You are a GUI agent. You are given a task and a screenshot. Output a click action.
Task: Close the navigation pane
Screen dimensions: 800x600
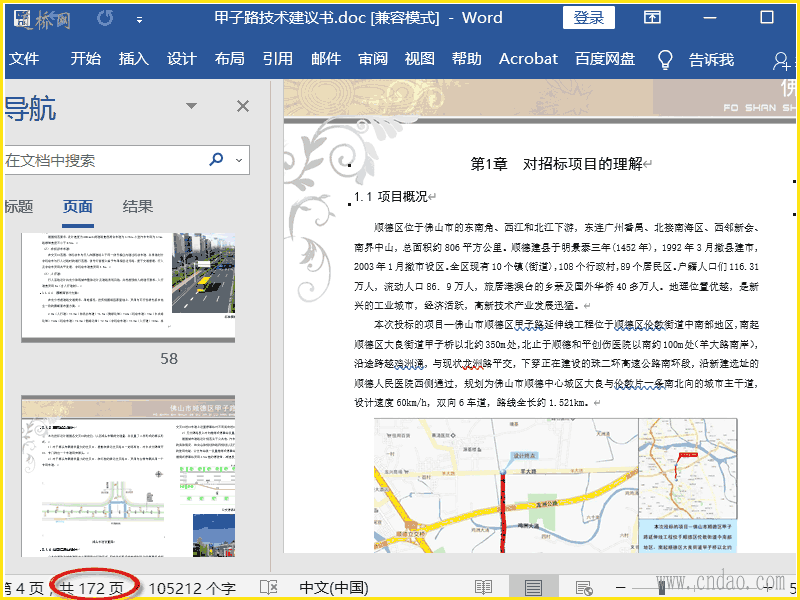click(x=243, y=107)
